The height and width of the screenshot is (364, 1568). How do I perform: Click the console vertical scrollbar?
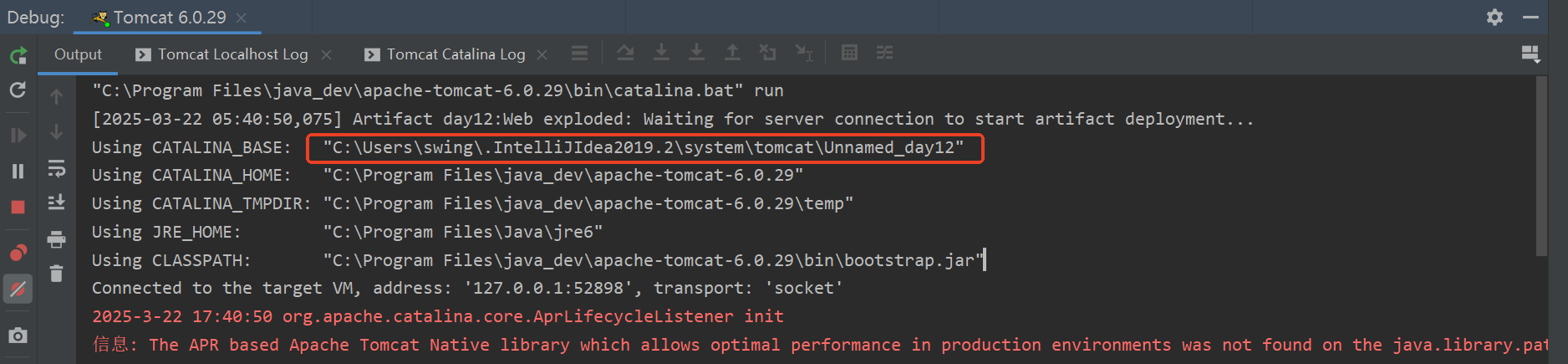pyautogui.click(x=1541, y=167)
